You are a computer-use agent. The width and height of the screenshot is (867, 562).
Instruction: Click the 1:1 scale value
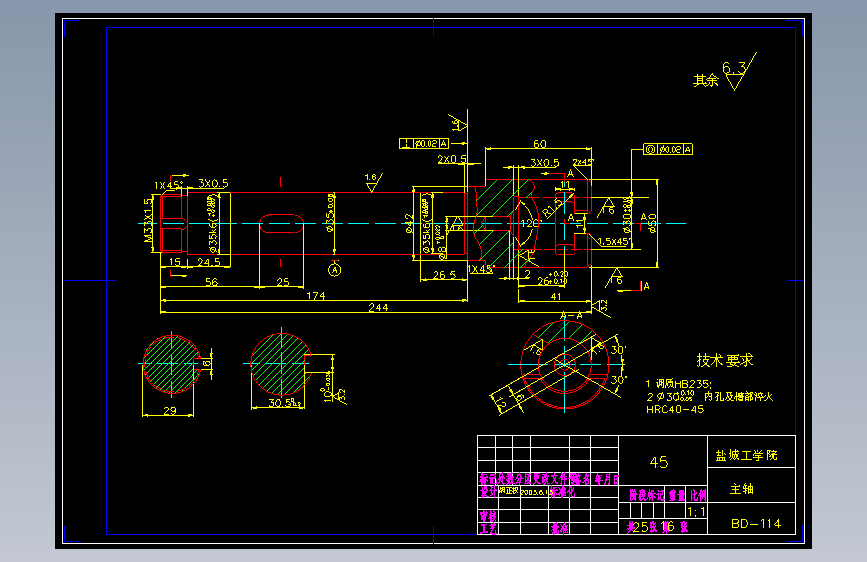[x=696, y=512]
